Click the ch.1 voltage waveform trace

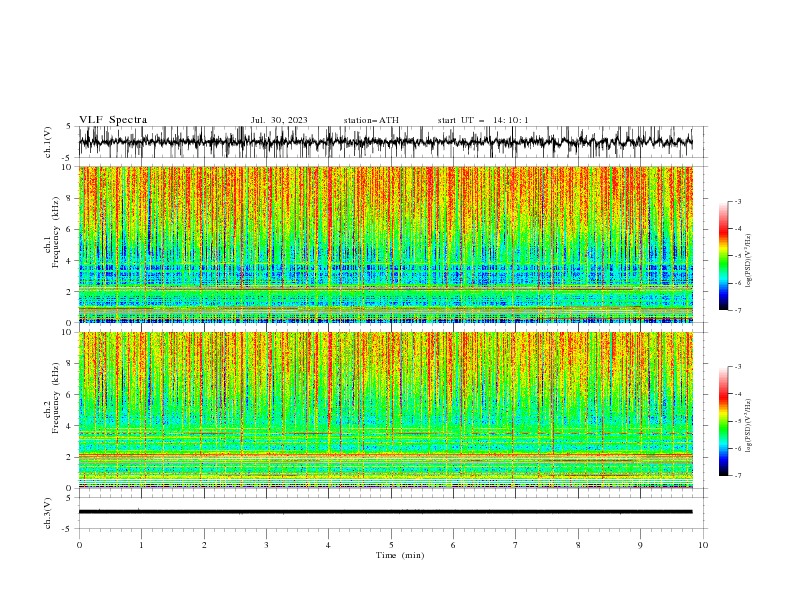coord(385,142)
